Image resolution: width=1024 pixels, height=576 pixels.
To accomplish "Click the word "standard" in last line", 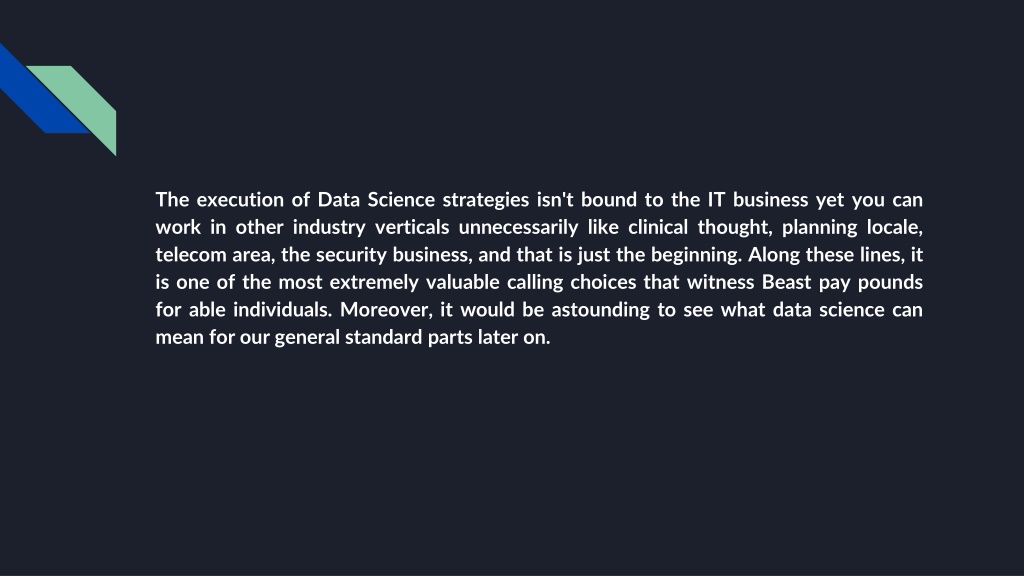I will pos(383,336).
